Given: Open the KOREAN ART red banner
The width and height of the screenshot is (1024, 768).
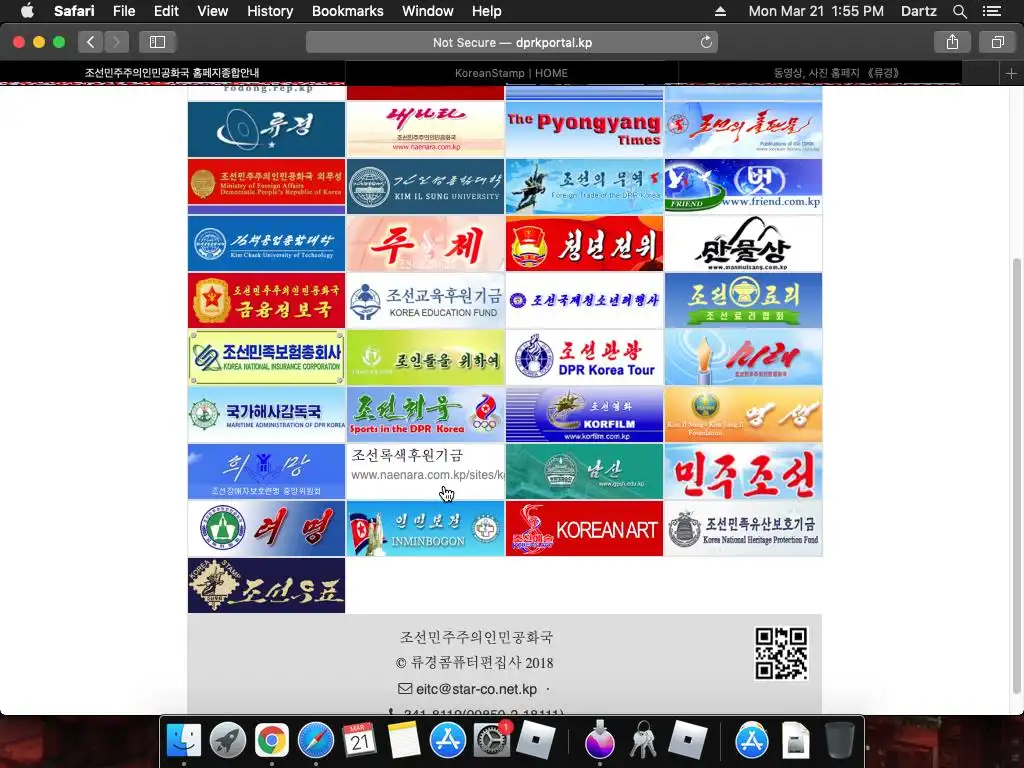Looking at the screenshot, I should coord(584,528).
